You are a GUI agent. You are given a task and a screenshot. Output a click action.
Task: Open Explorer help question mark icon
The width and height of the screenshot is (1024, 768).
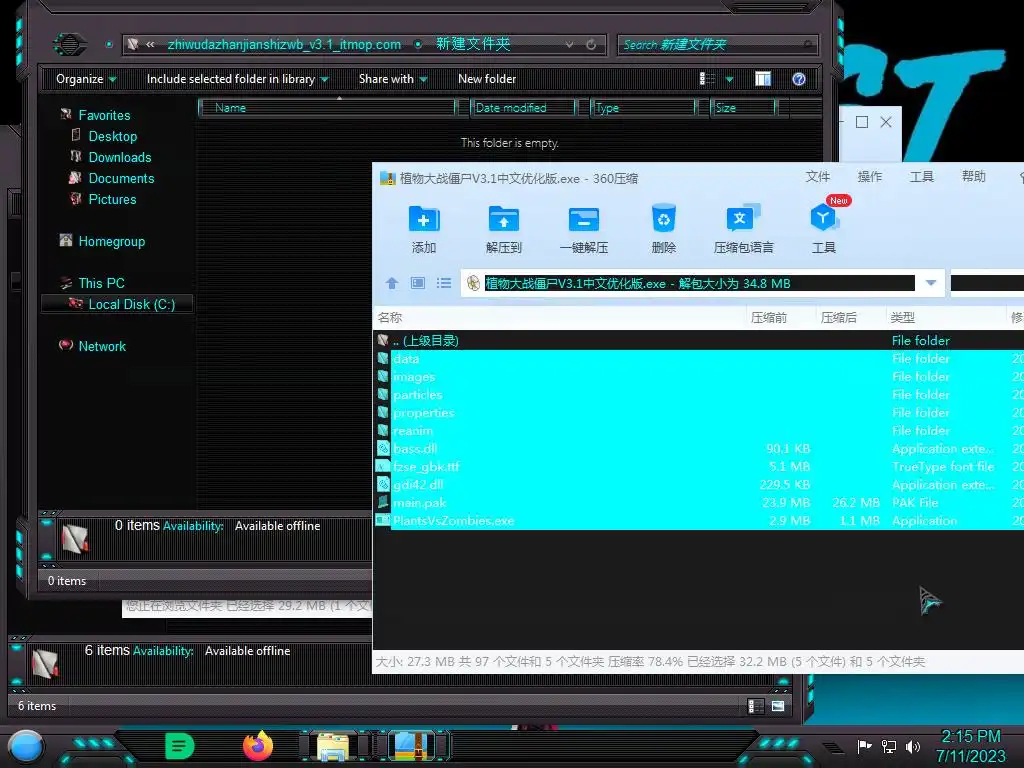(799, 79)
